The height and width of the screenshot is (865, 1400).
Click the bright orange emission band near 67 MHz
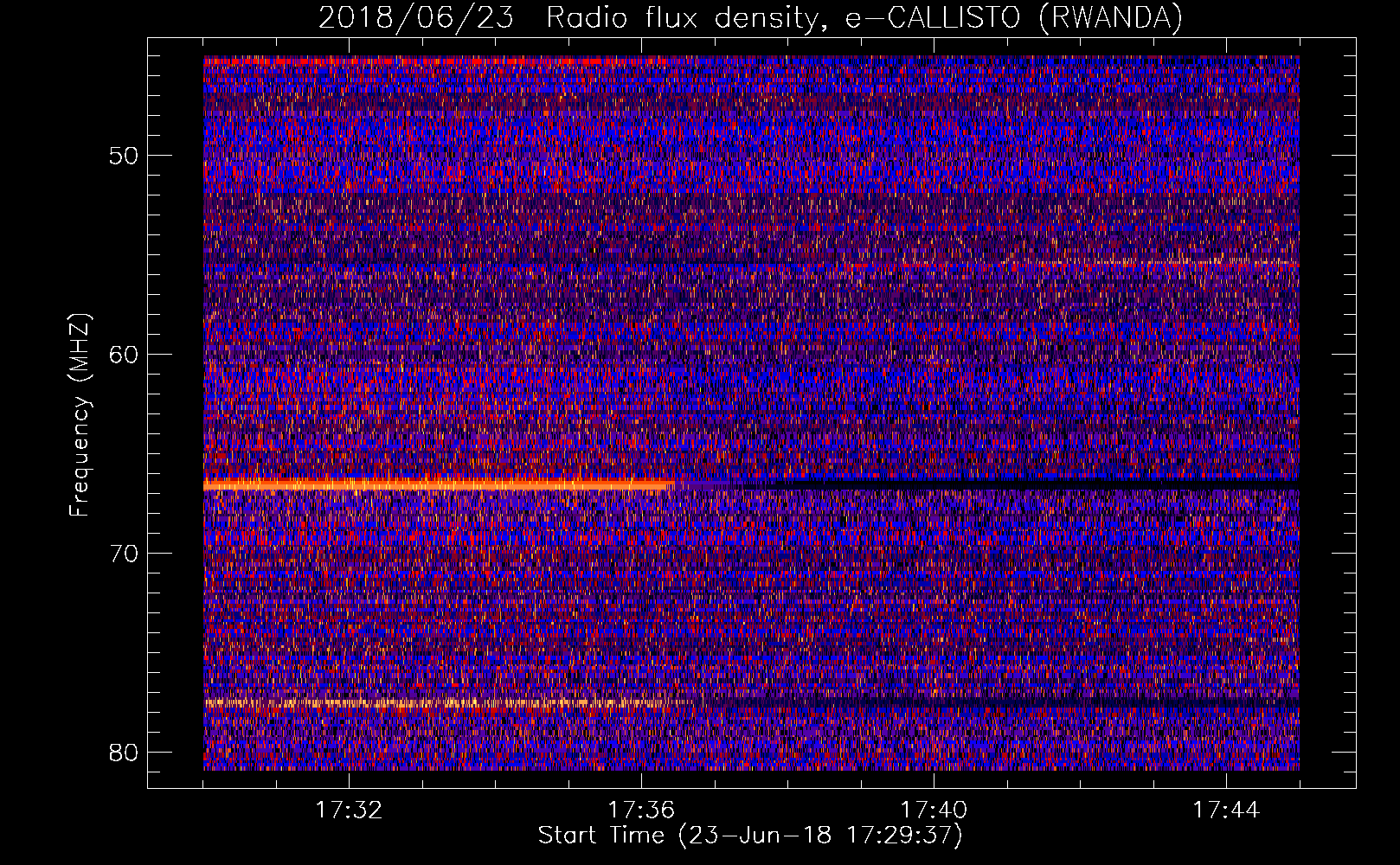click(x=439, y=485)
